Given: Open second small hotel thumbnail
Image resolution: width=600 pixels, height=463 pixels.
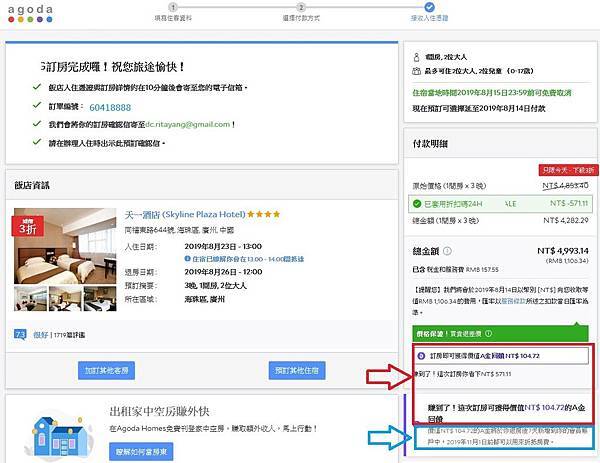Looking at the screenshot, I should [65, 298].
